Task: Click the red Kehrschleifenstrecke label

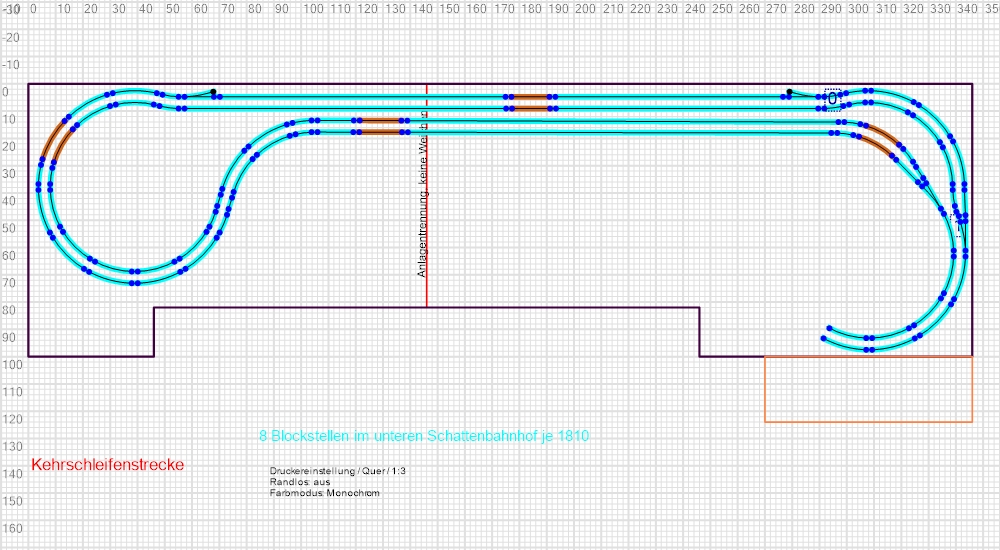Action: coord(108,465)
